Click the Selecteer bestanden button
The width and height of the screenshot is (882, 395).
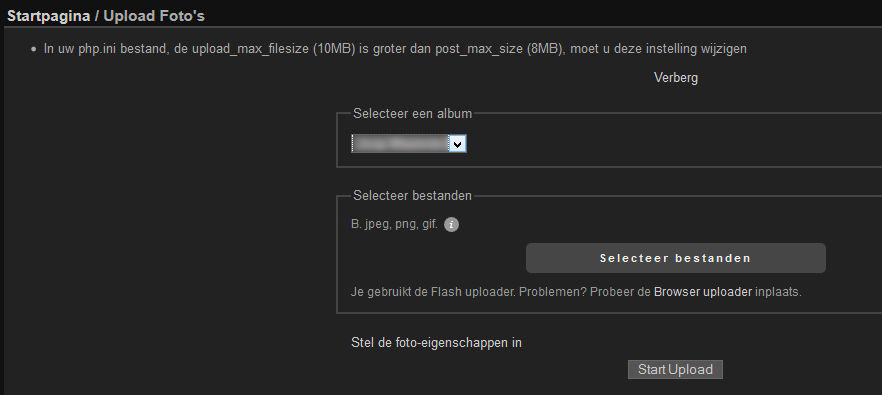[676, 258]
